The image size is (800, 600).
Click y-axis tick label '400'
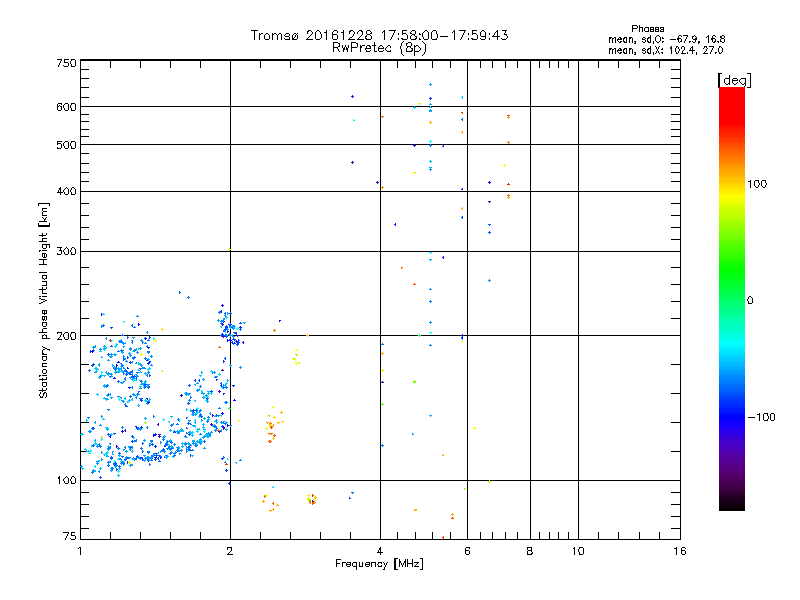(66, 191)
